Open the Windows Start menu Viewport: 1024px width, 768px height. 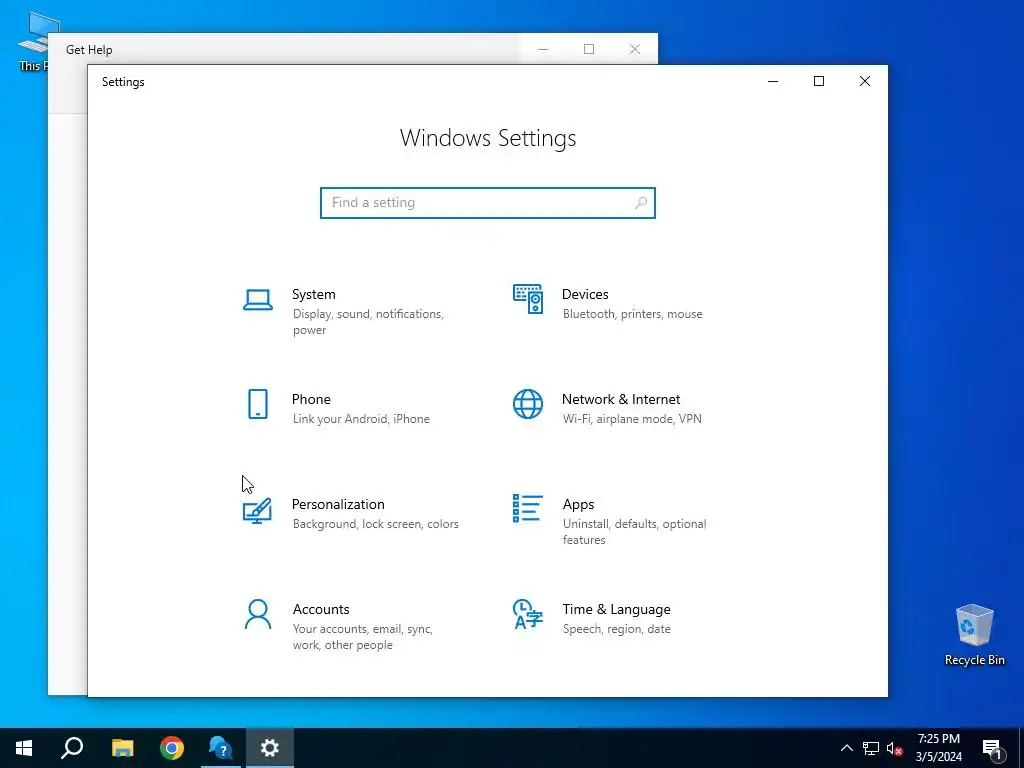tap(24, 748)
